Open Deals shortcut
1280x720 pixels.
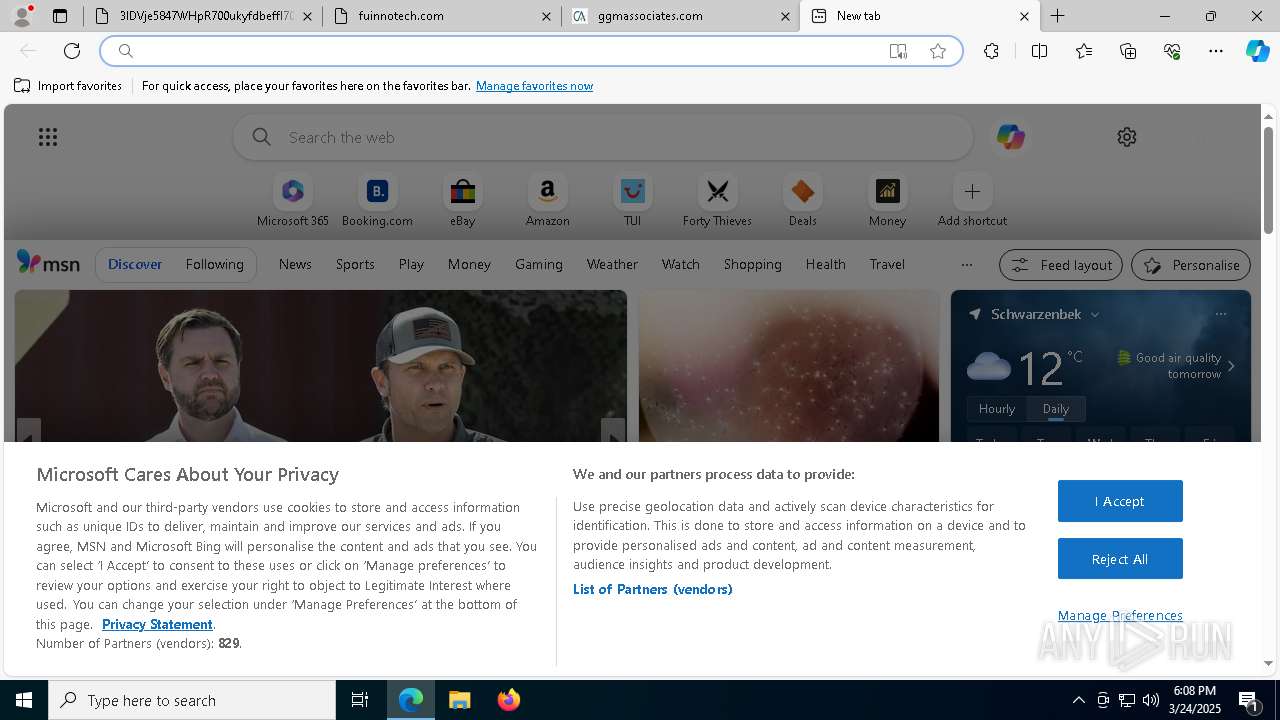pyautogui.click(x=802, y=200)
